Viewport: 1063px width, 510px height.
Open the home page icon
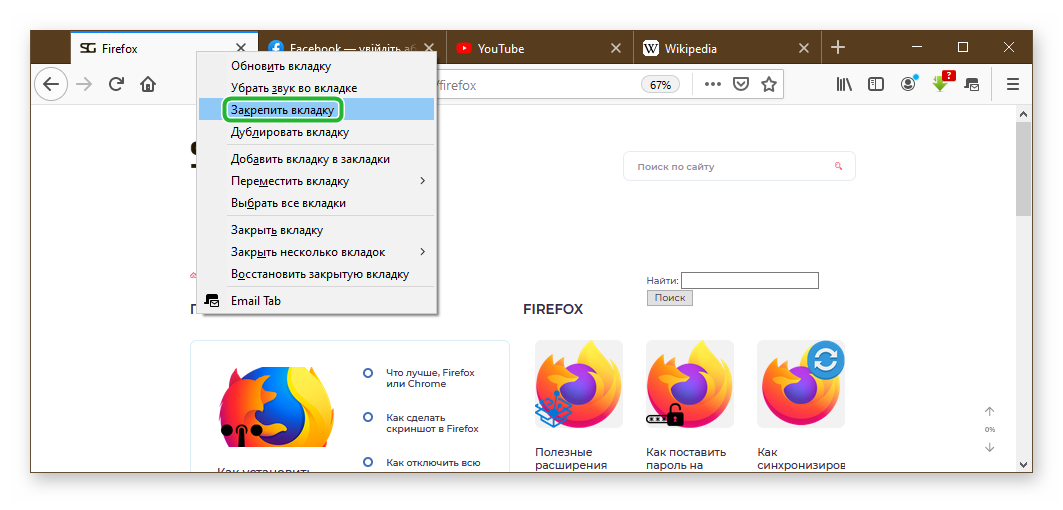(x=148, y=85)
